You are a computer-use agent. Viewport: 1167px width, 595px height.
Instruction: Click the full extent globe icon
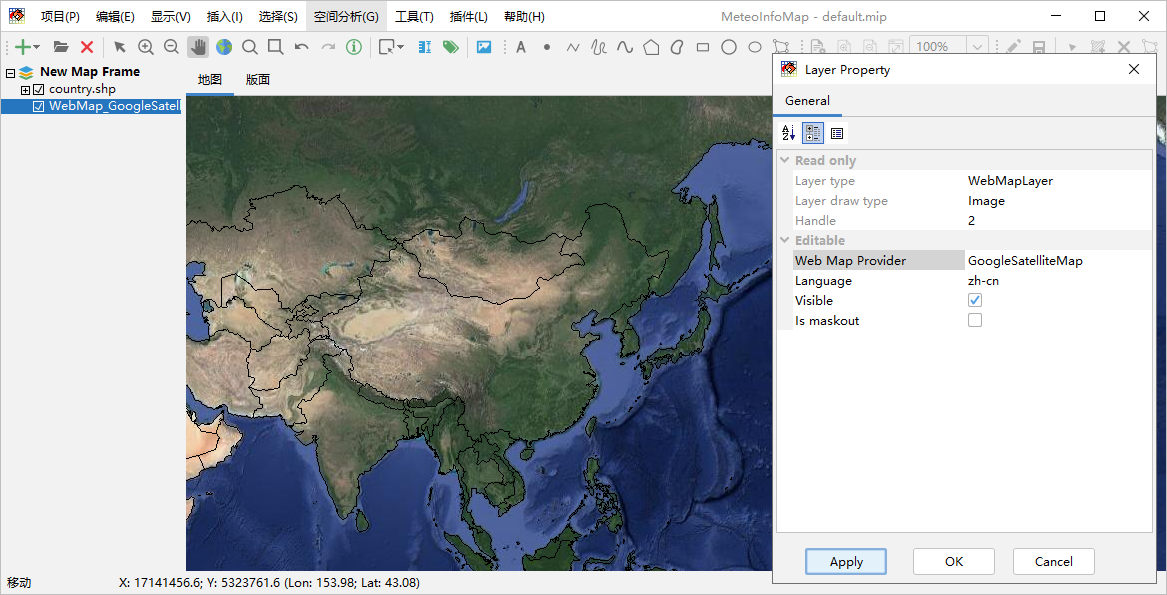point(223,47)
